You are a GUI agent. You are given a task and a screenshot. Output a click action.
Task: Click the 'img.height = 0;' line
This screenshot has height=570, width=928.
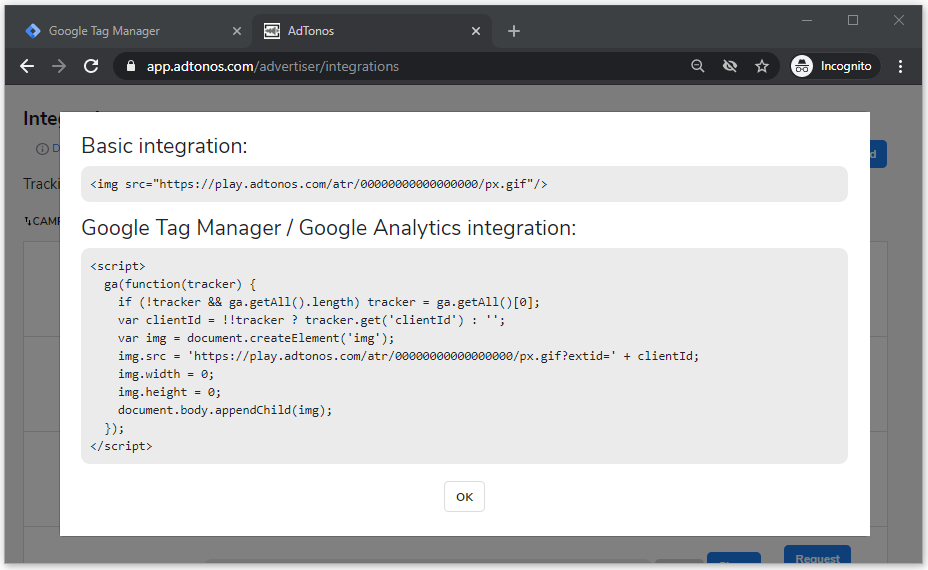pyautogui.click(x=169, y=392)
